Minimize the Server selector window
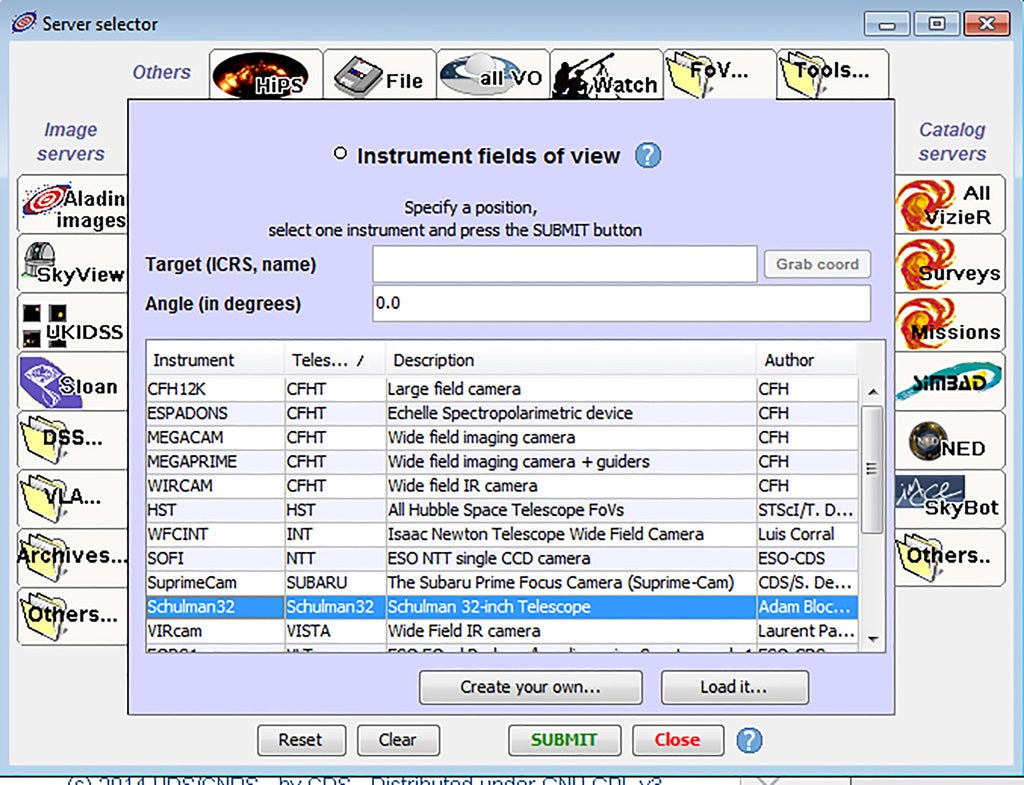This screenshot has height=785, width=1024. (887, 24)
